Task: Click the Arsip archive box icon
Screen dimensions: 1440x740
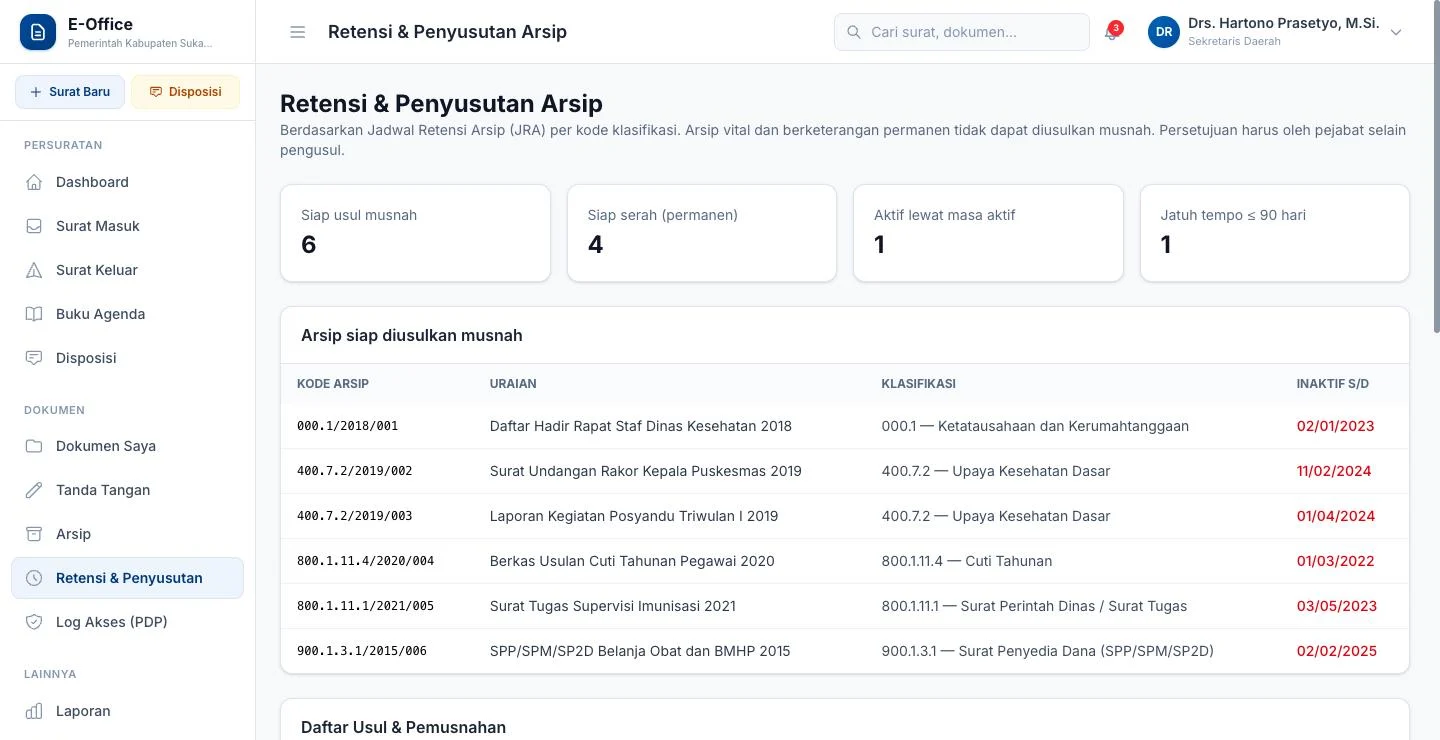Action: (x=34, y=534)
